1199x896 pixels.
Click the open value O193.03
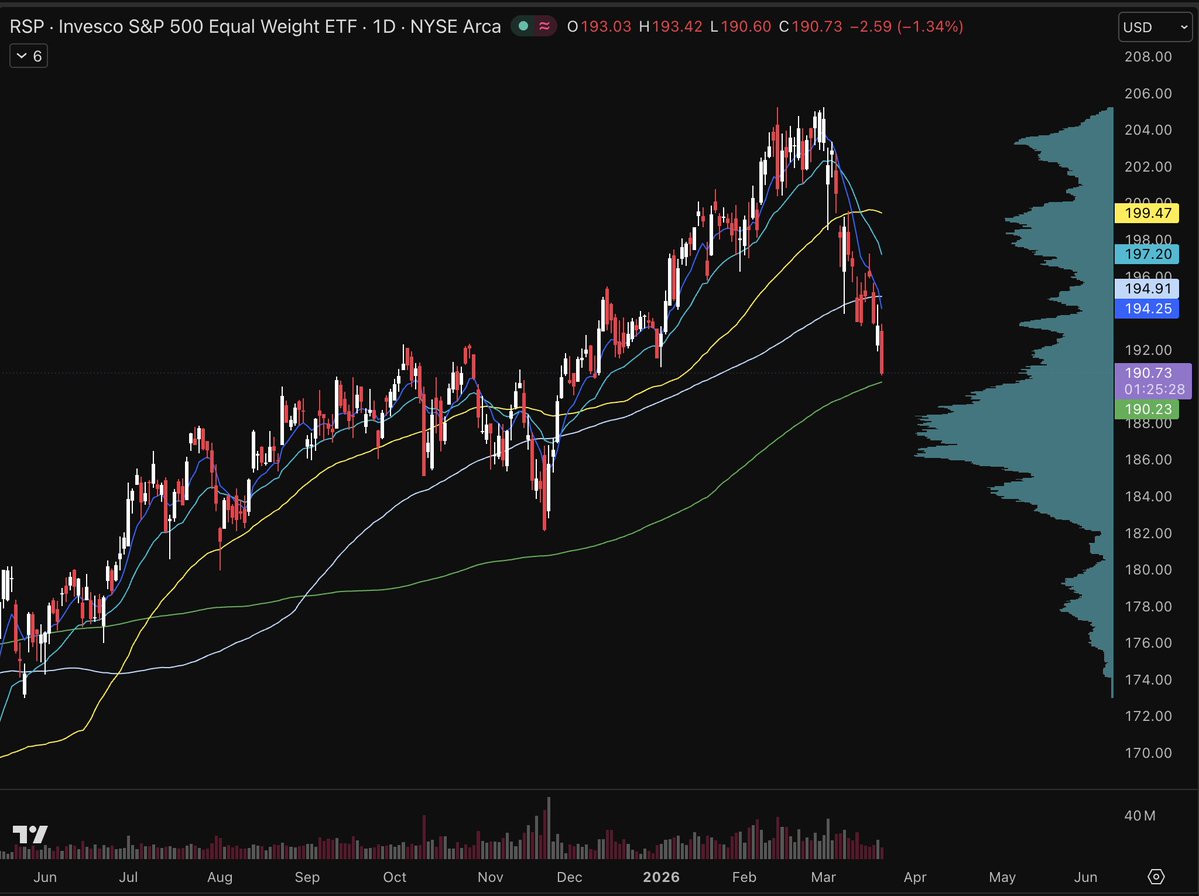[x=600, y=27]
